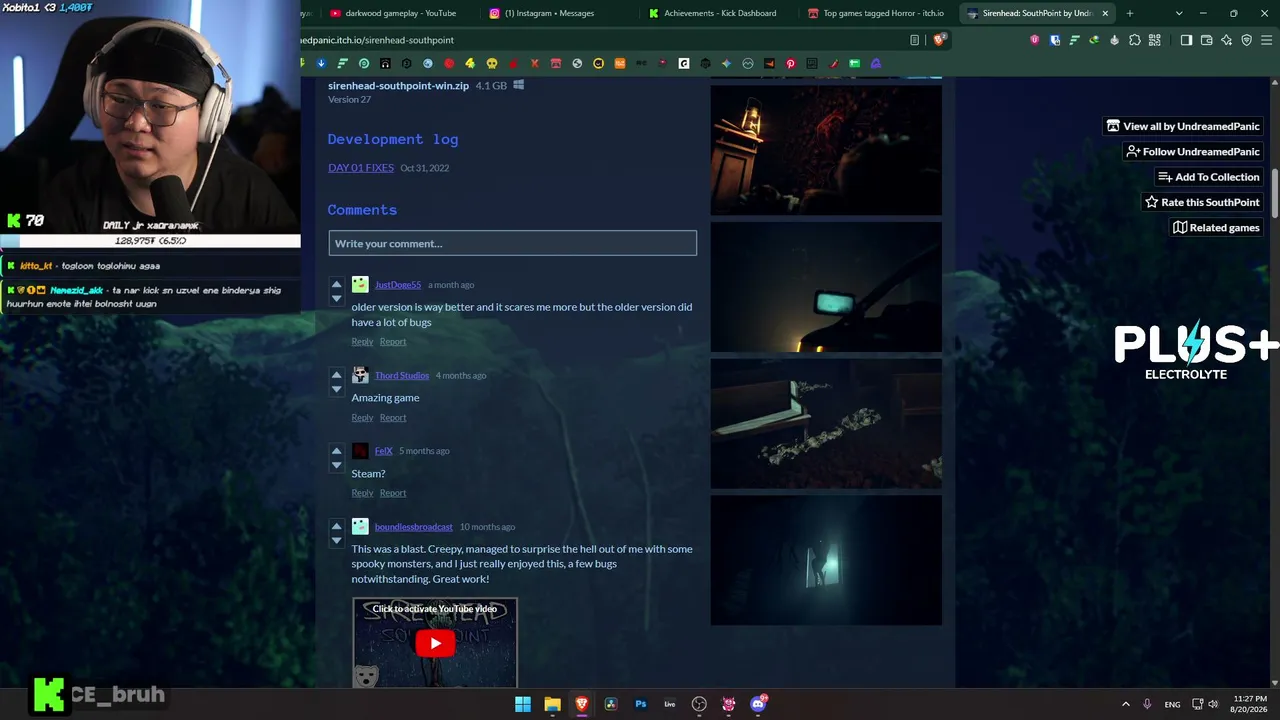This screenshot has height=720, width=1280.
Task: Open the dark doorway screenshot
Action: (826, 561)
